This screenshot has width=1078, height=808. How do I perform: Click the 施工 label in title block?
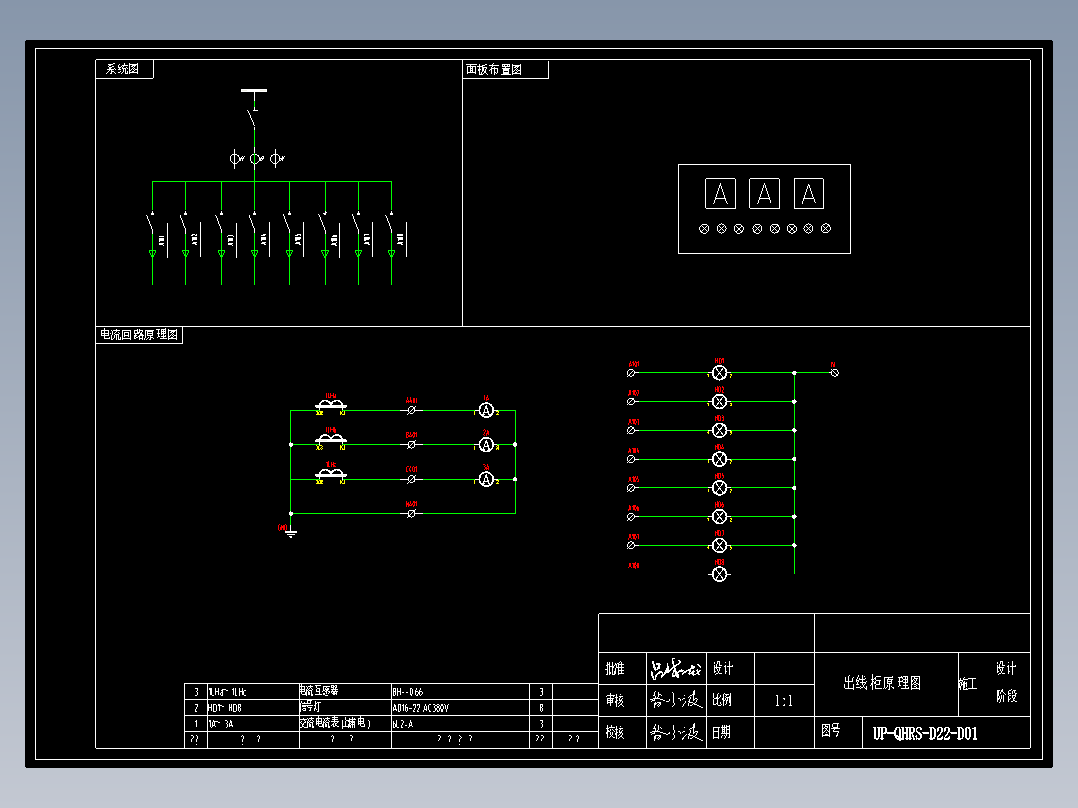pyautogui.click(x=968, y=684)
